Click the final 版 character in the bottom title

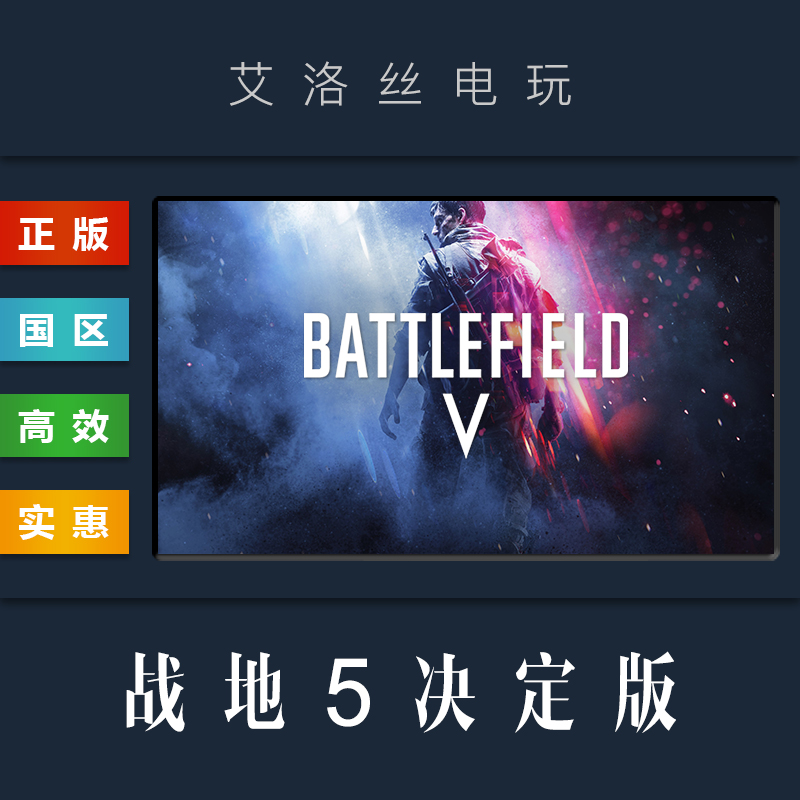[645, 691]
